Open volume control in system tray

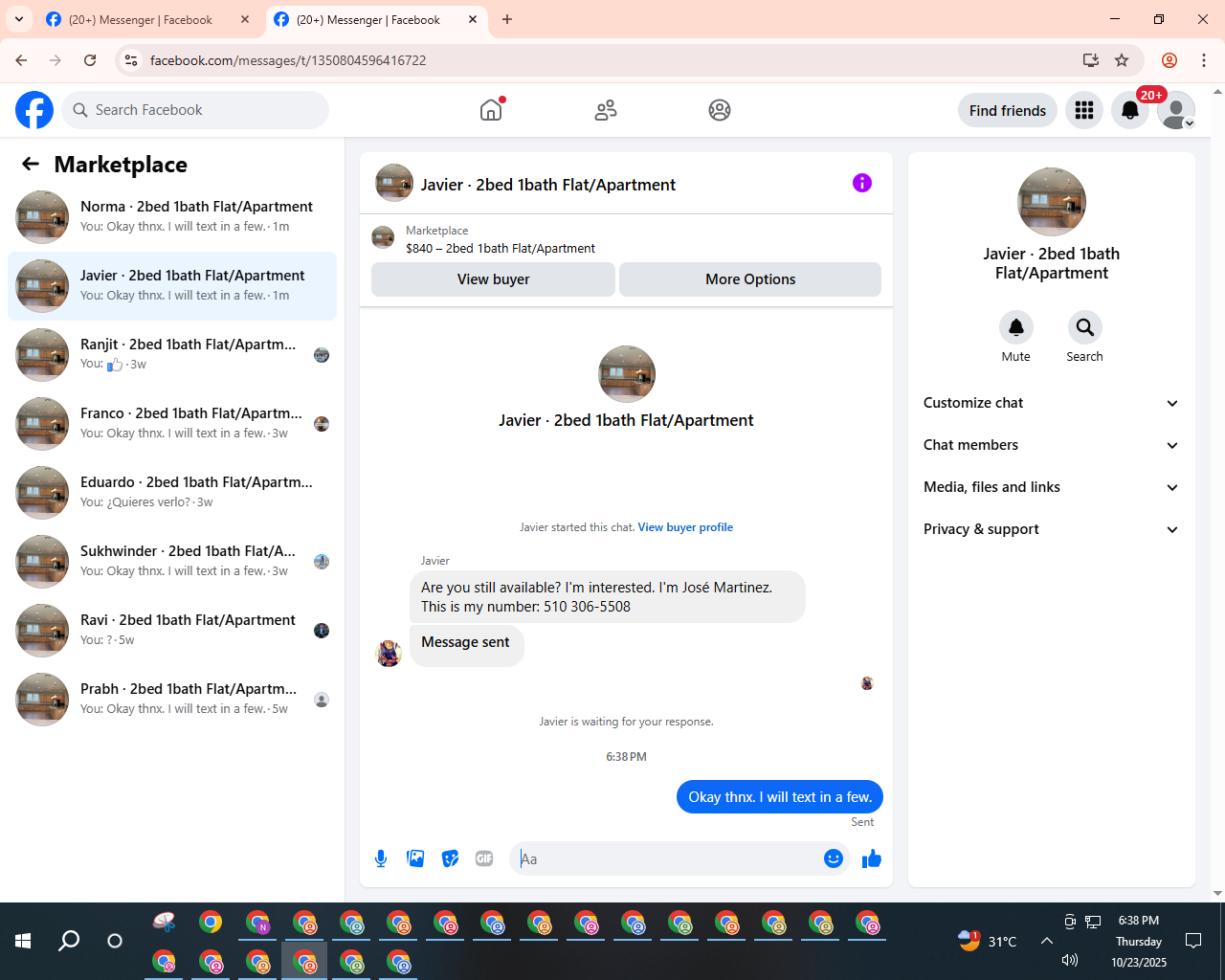1070,960
